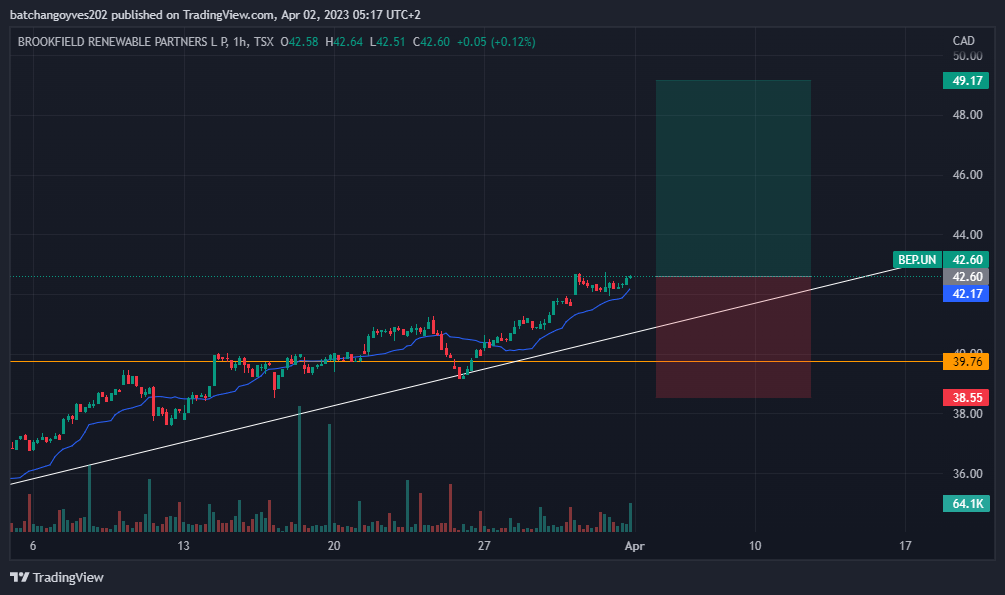Click the publisher line 'batchangoyves202 published on TradingView.com'
Image resolution: width=1005 pixels, height=595 pixels.
point(143,14)
